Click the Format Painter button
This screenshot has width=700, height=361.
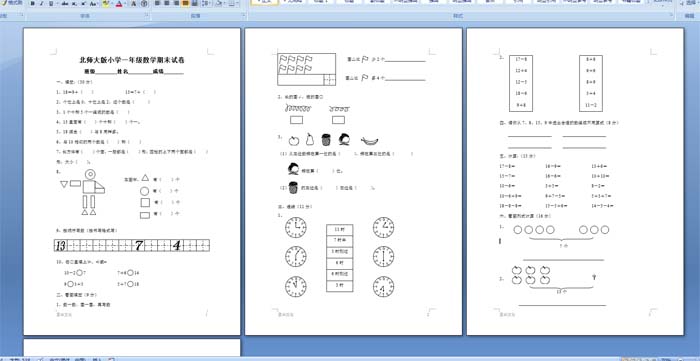(12, 2)
